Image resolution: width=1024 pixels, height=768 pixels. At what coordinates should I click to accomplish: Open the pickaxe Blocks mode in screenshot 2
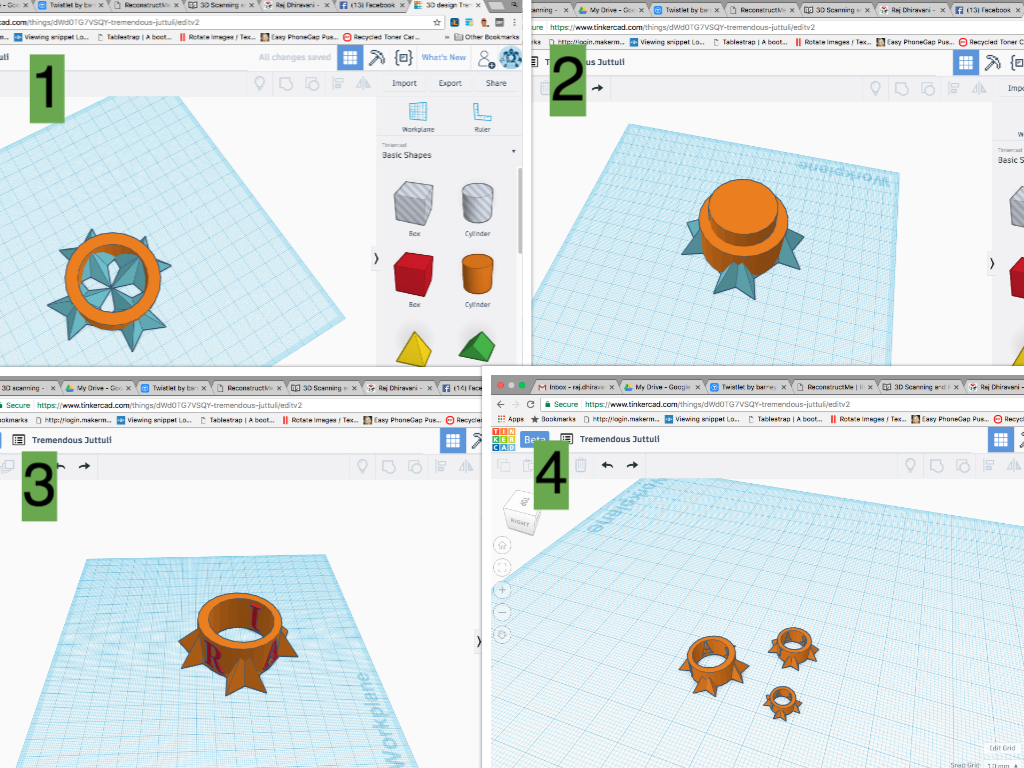[x=993, y=63]
